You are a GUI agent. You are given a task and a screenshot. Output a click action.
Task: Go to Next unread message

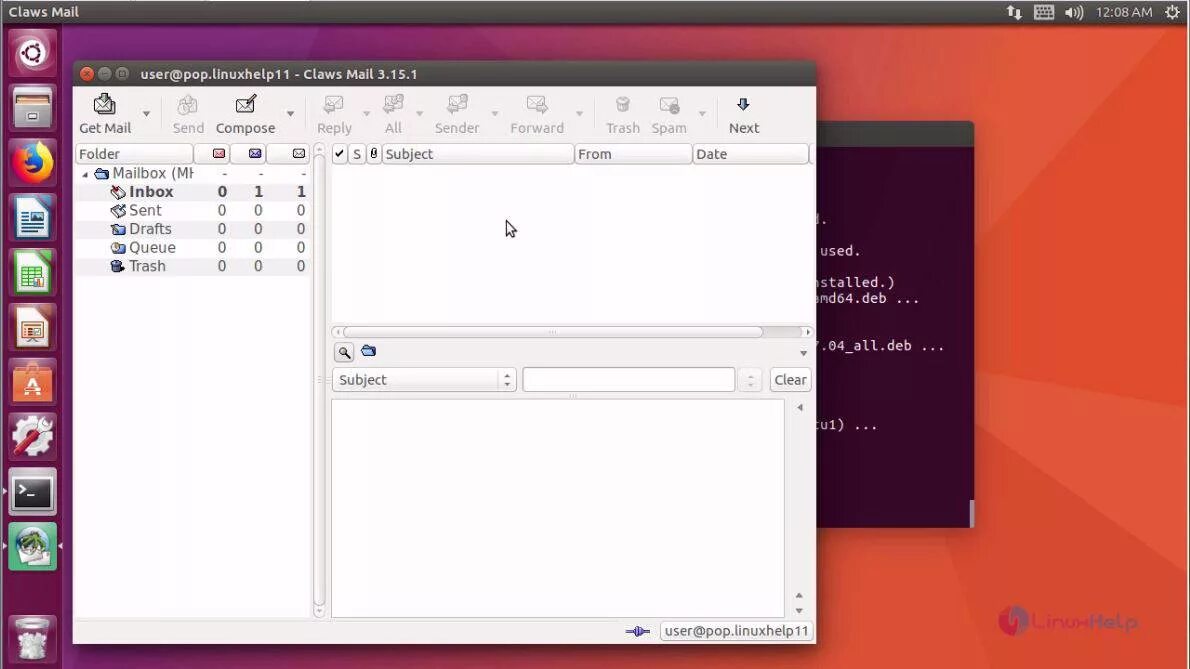tap(744, 114)
